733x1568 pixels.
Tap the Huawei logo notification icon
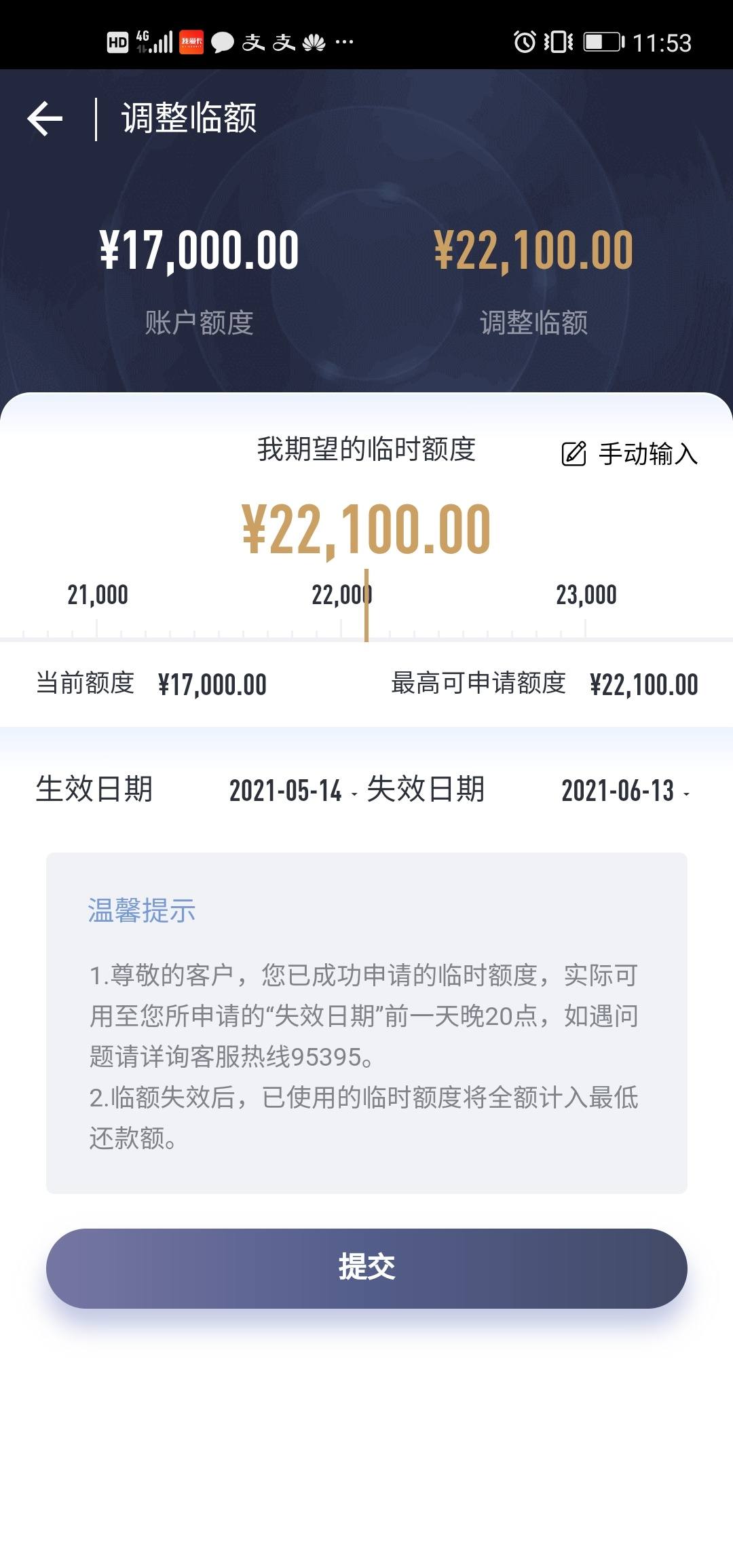point(314,43)
